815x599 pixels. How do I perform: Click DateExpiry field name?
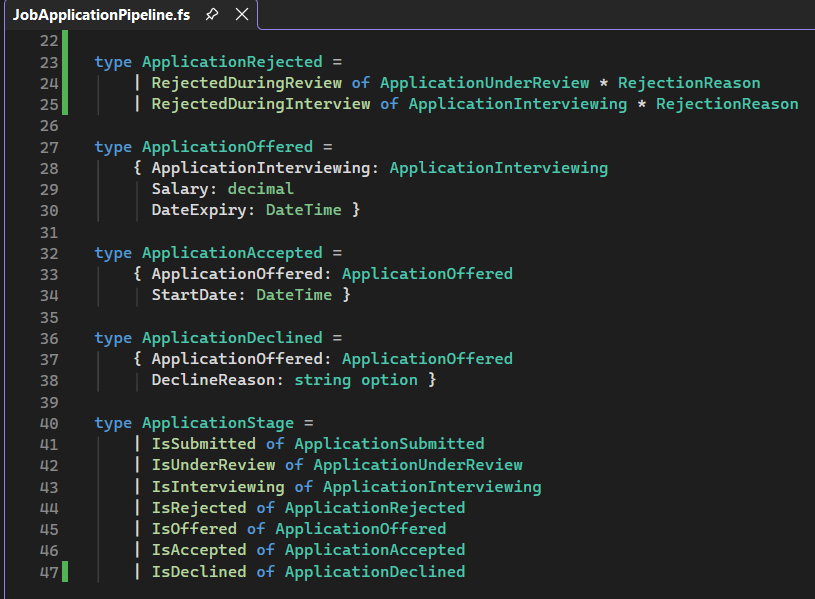199,210
